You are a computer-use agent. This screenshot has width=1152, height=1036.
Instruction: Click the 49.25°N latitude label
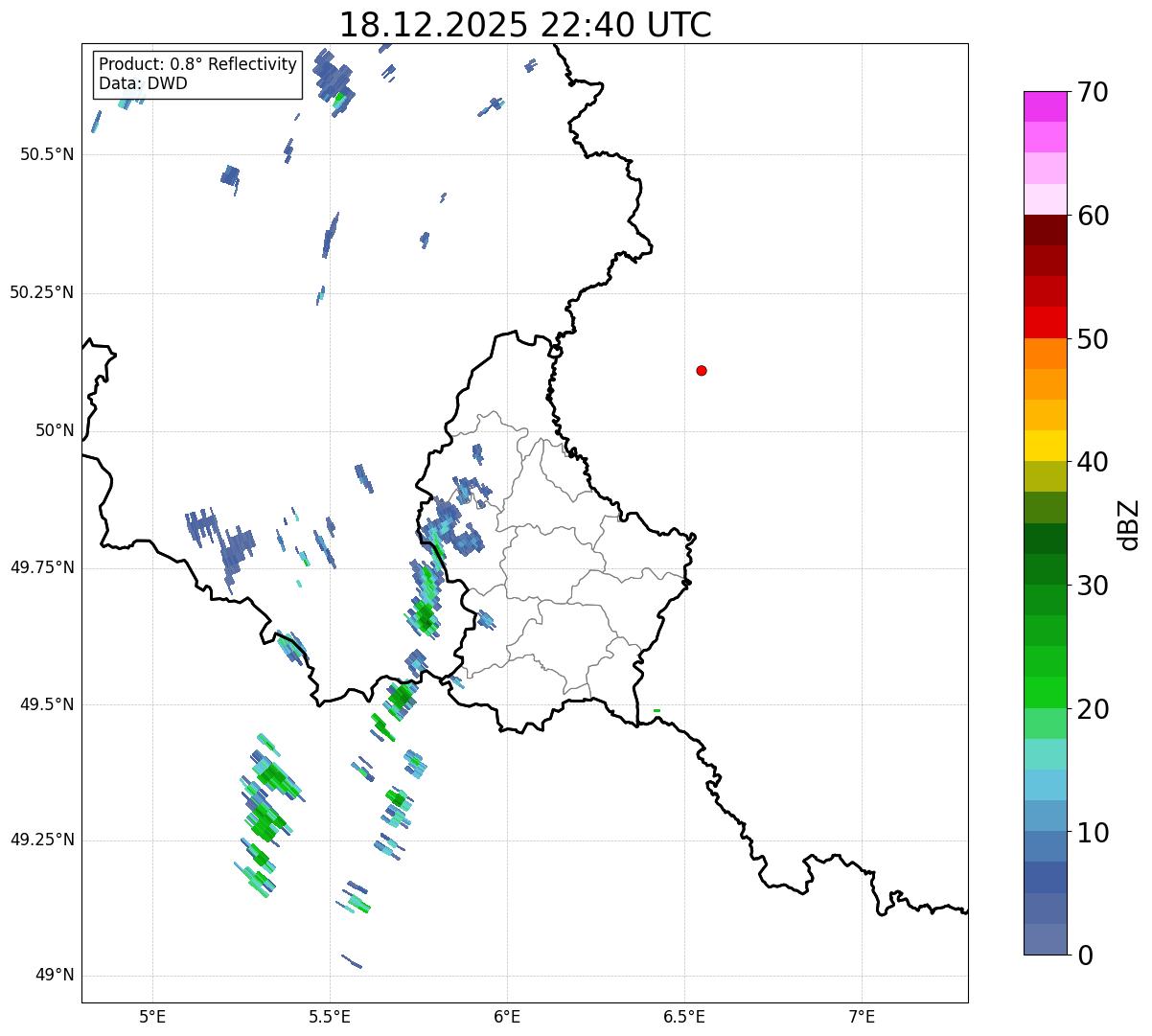tap(41, 840)
